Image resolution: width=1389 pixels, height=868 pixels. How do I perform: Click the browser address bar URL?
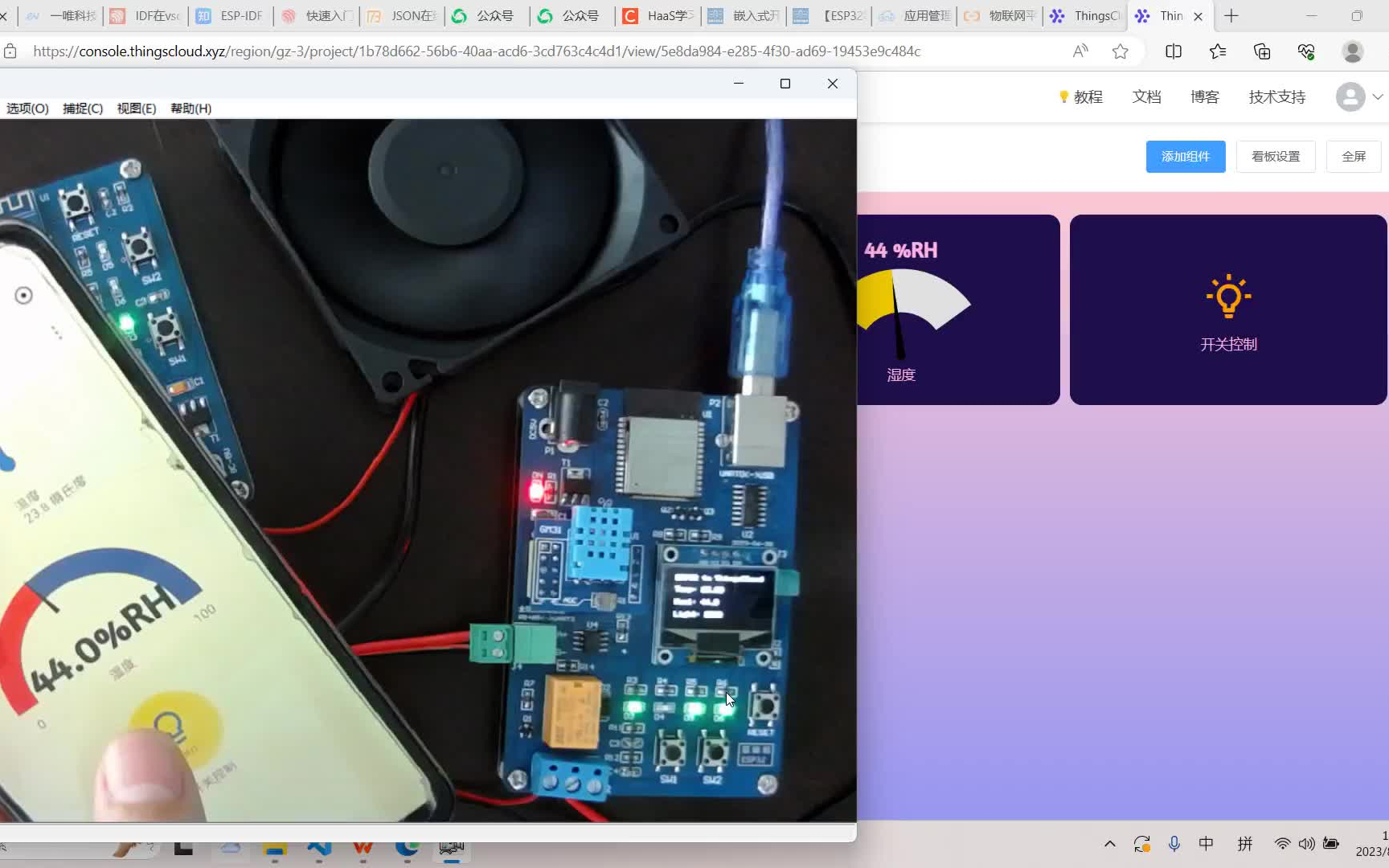477,51
